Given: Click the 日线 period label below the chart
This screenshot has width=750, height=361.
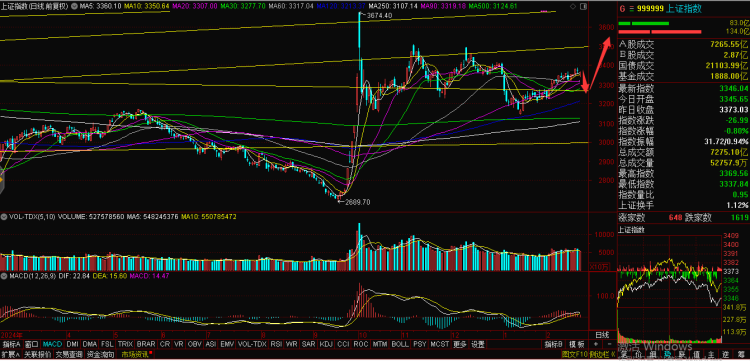Looking at the screenshot, I should coord(602,334).
